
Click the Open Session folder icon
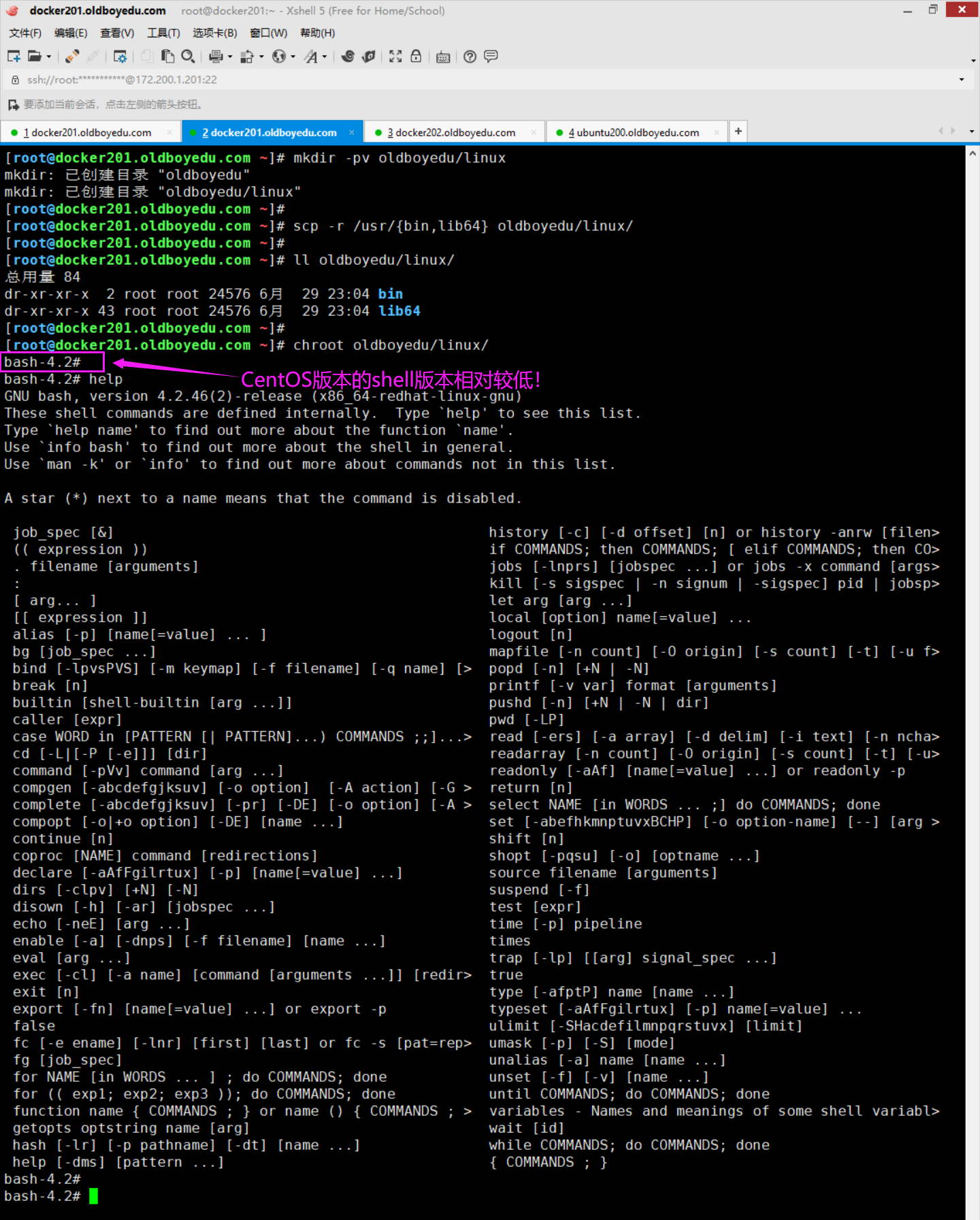[x=35, y=57]
